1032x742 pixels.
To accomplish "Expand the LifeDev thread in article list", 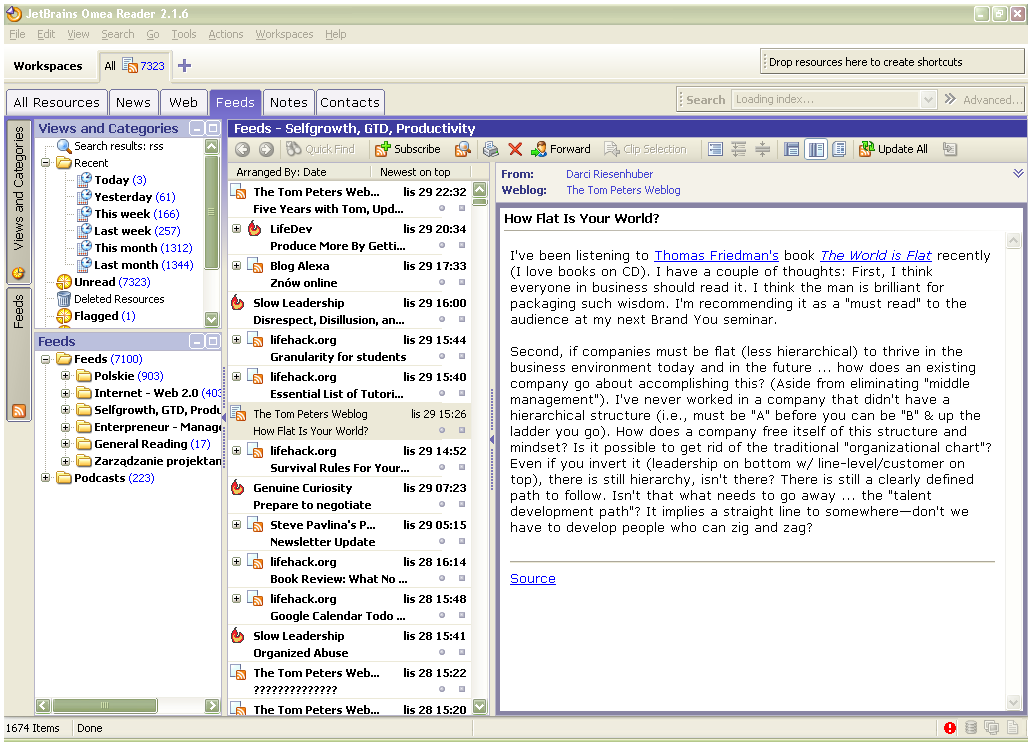I will click(236, 228).
